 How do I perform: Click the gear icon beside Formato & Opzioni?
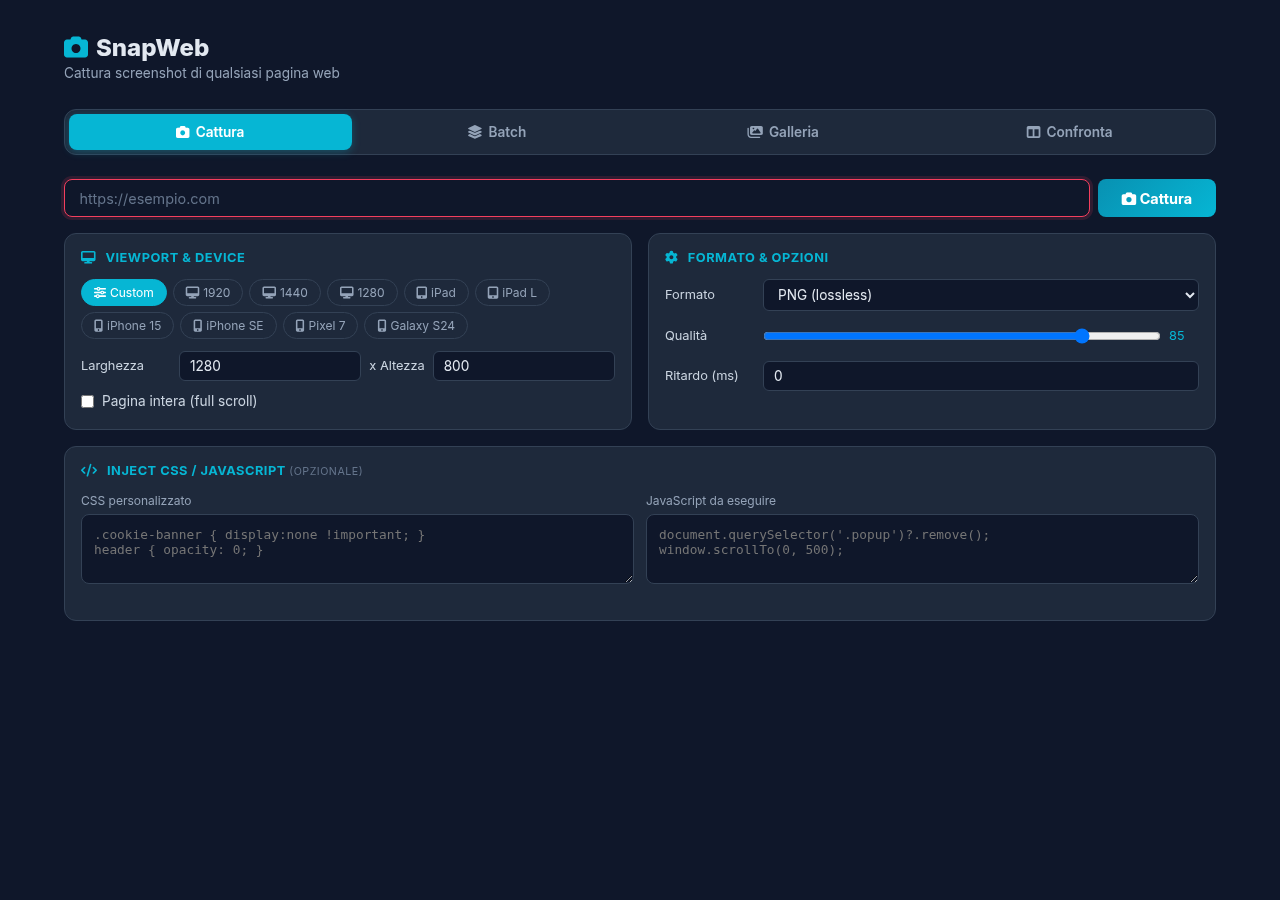click(x=671, y=257)
